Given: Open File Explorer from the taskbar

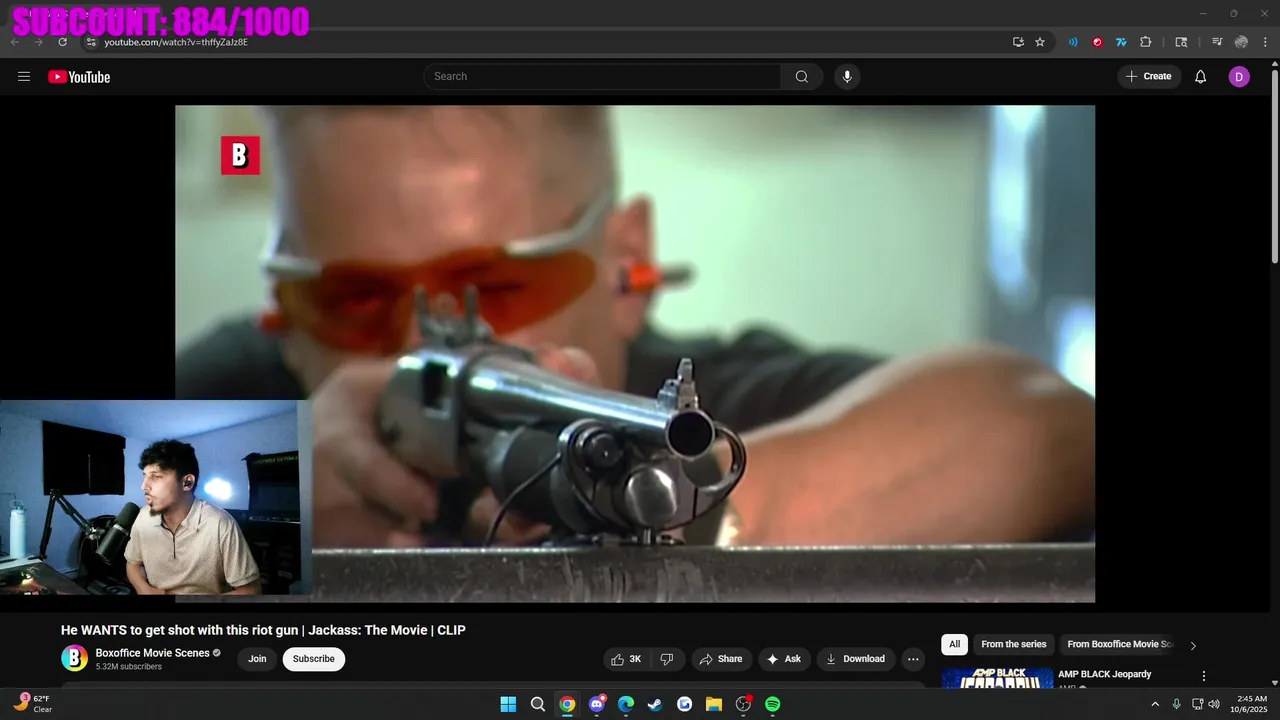Looking at the screenshot, I should [x=714, y=704].
